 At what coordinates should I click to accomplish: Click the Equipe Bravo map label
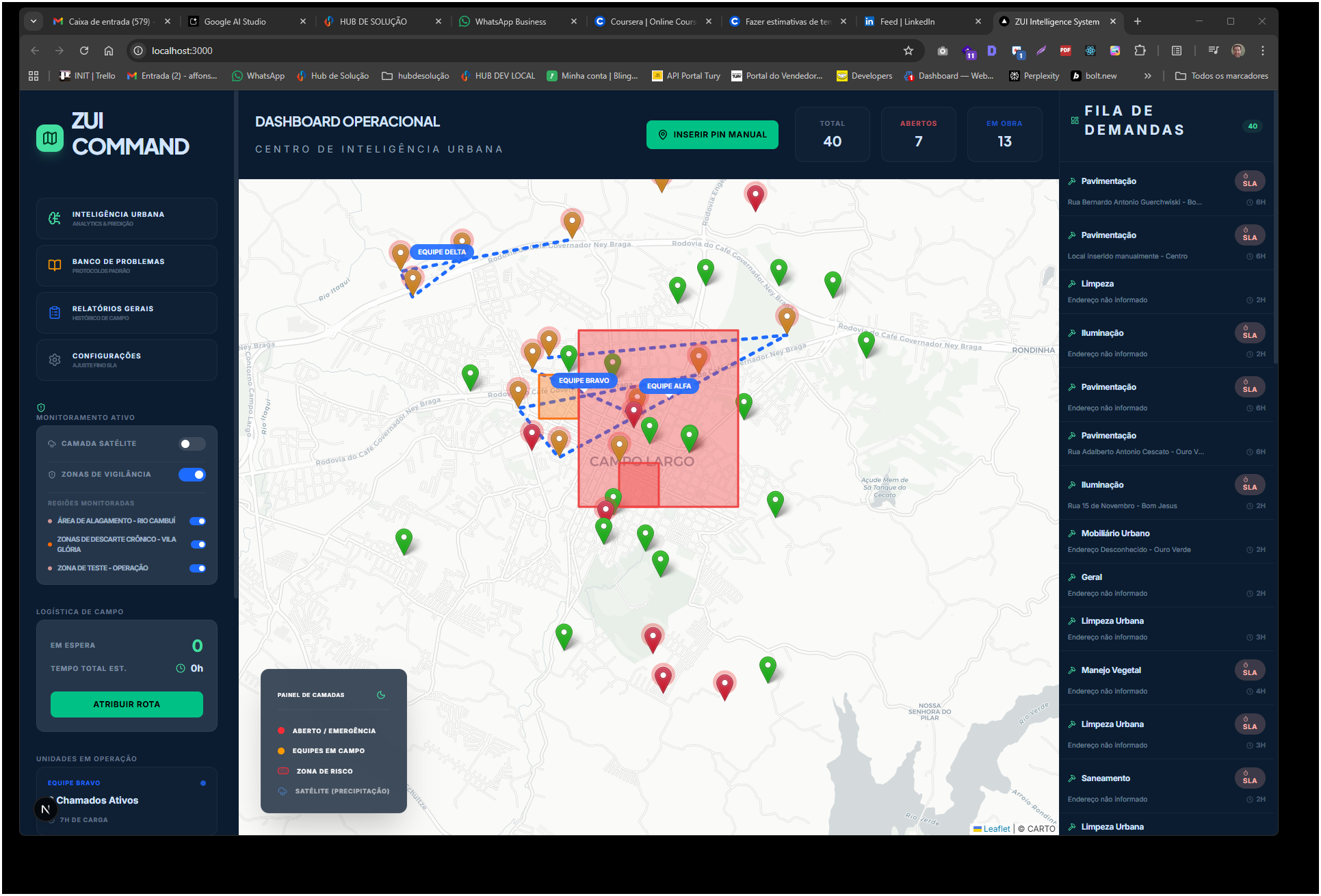click(584, 381)
